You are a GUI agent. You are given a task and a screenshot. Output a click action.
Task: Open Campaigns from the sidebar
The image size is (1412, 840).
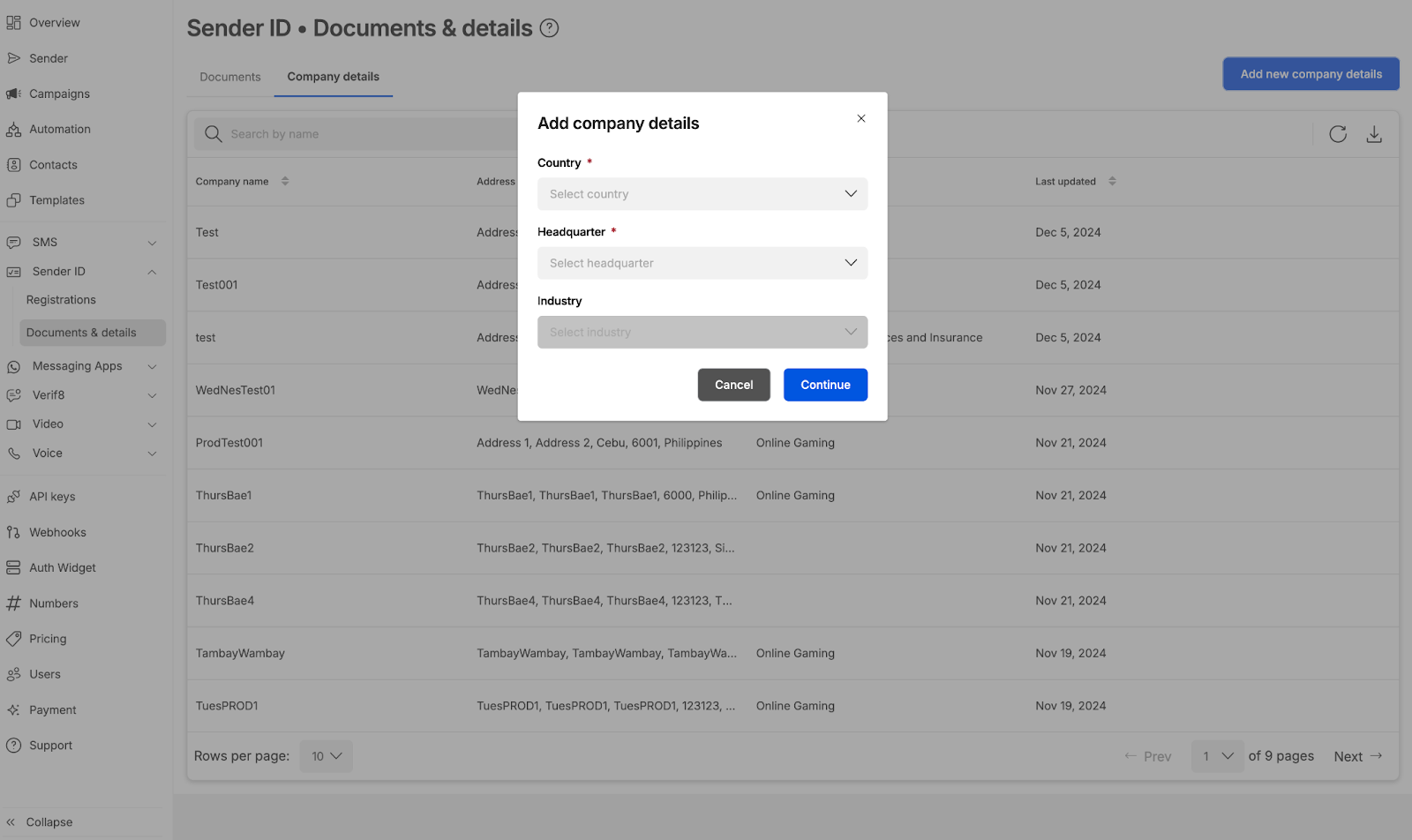(59, 94)
